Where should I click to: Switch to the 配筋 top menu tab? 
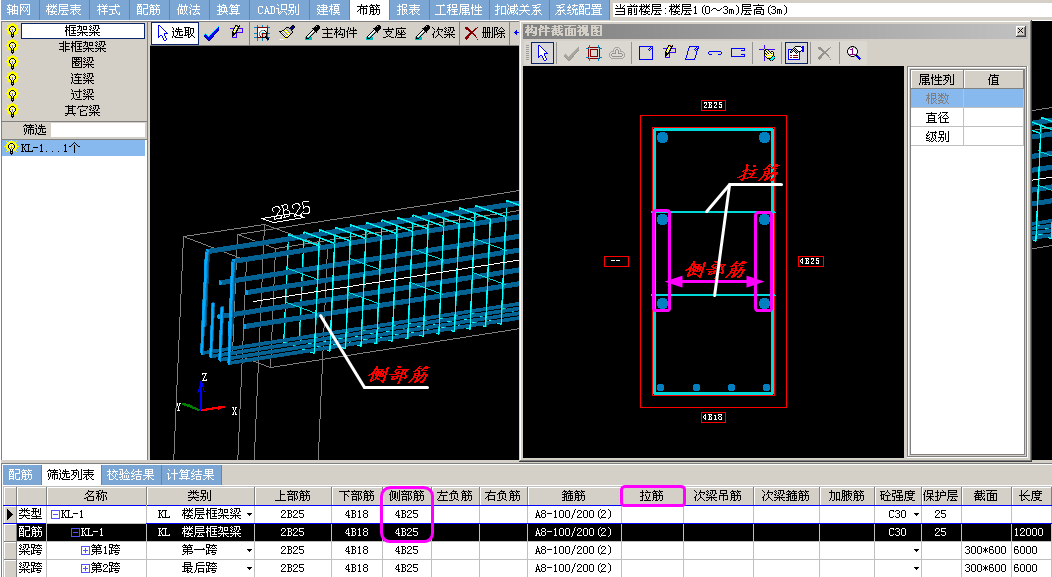pyautogui.click(x=148, y=10)
